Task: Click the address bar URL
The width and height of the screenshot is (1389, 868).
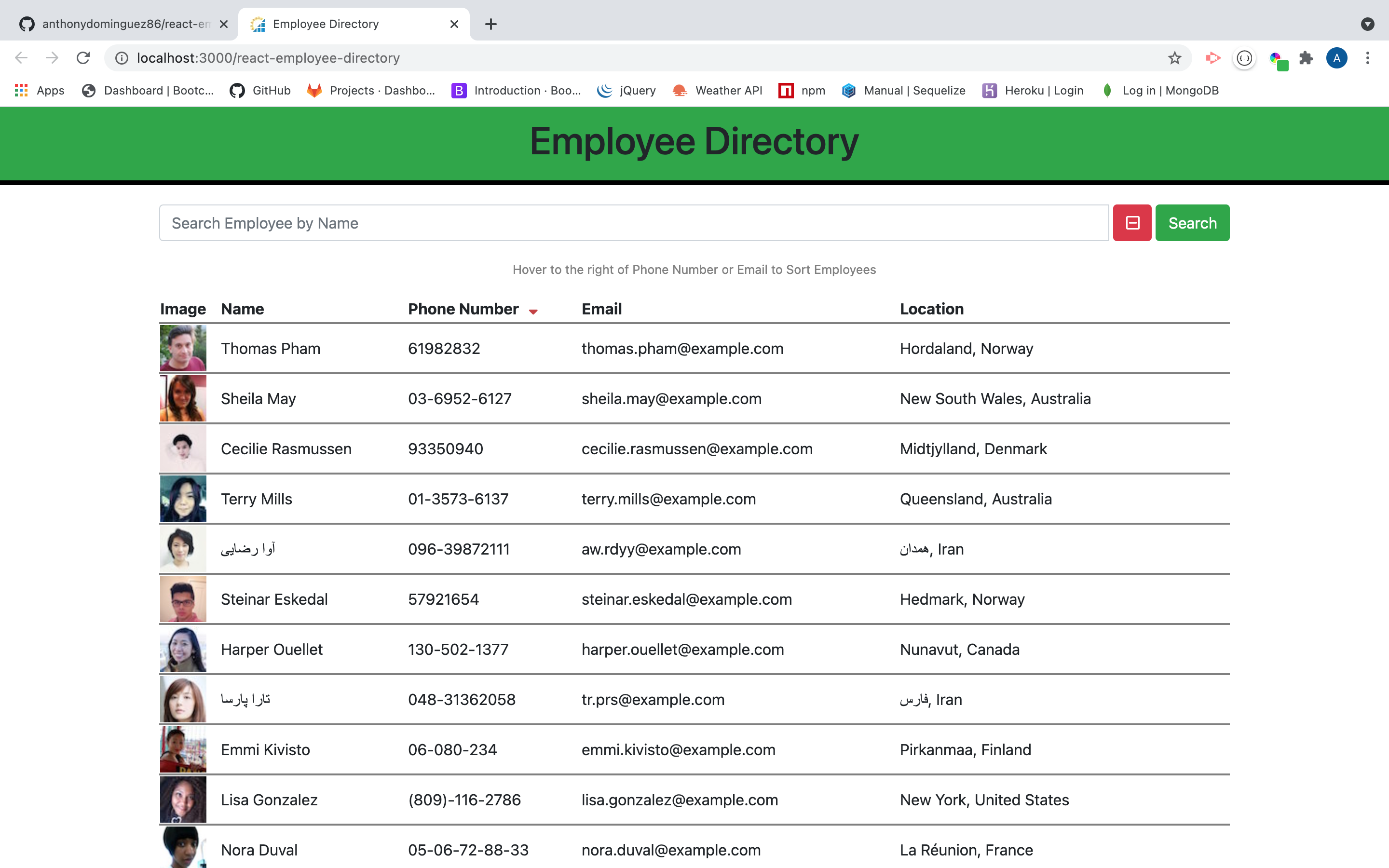Action: pyautogui.click(x=268, y=58)
